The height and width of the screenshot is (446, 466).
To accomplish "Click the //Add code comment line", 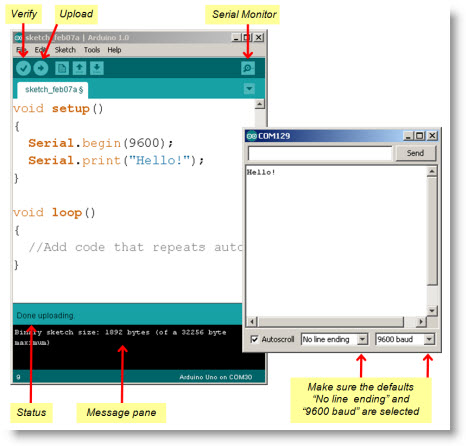I will click(x=136, y=247).
